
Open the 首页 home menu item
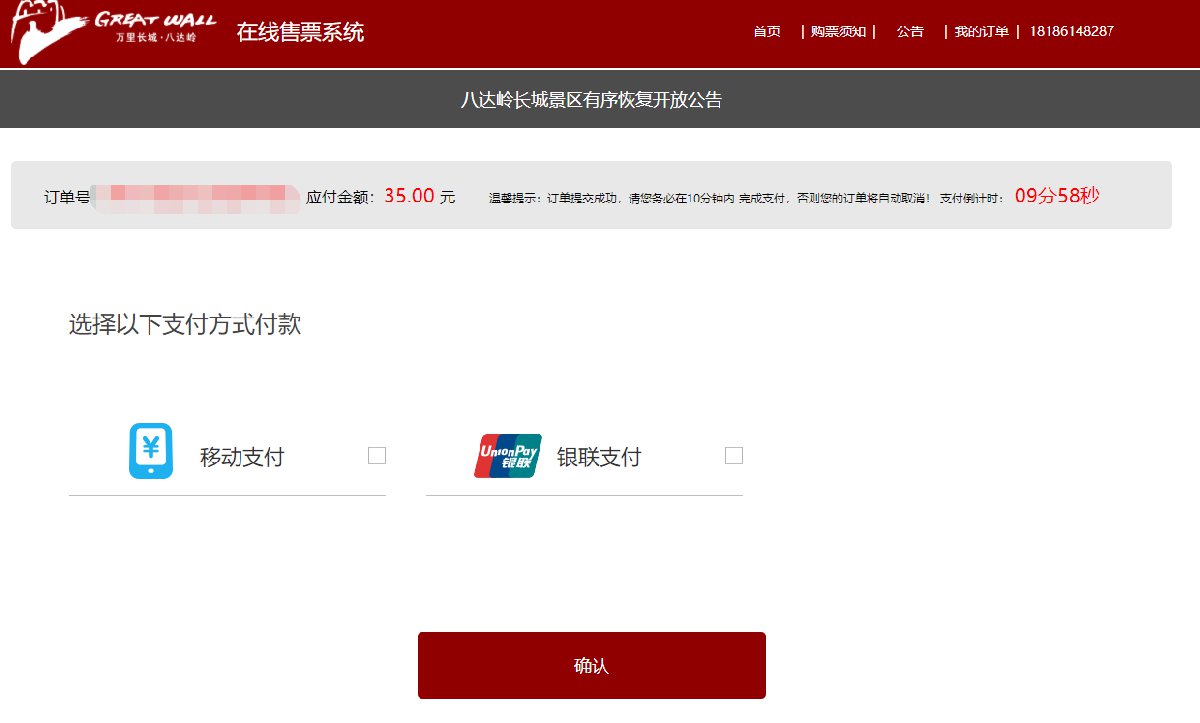click(767, 31)
